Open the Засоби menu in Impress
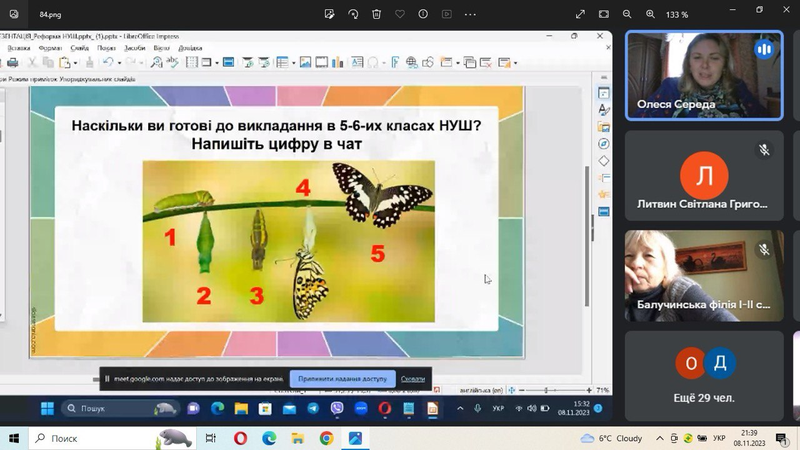This screenshot has height=450, width=800. [135, 48]
